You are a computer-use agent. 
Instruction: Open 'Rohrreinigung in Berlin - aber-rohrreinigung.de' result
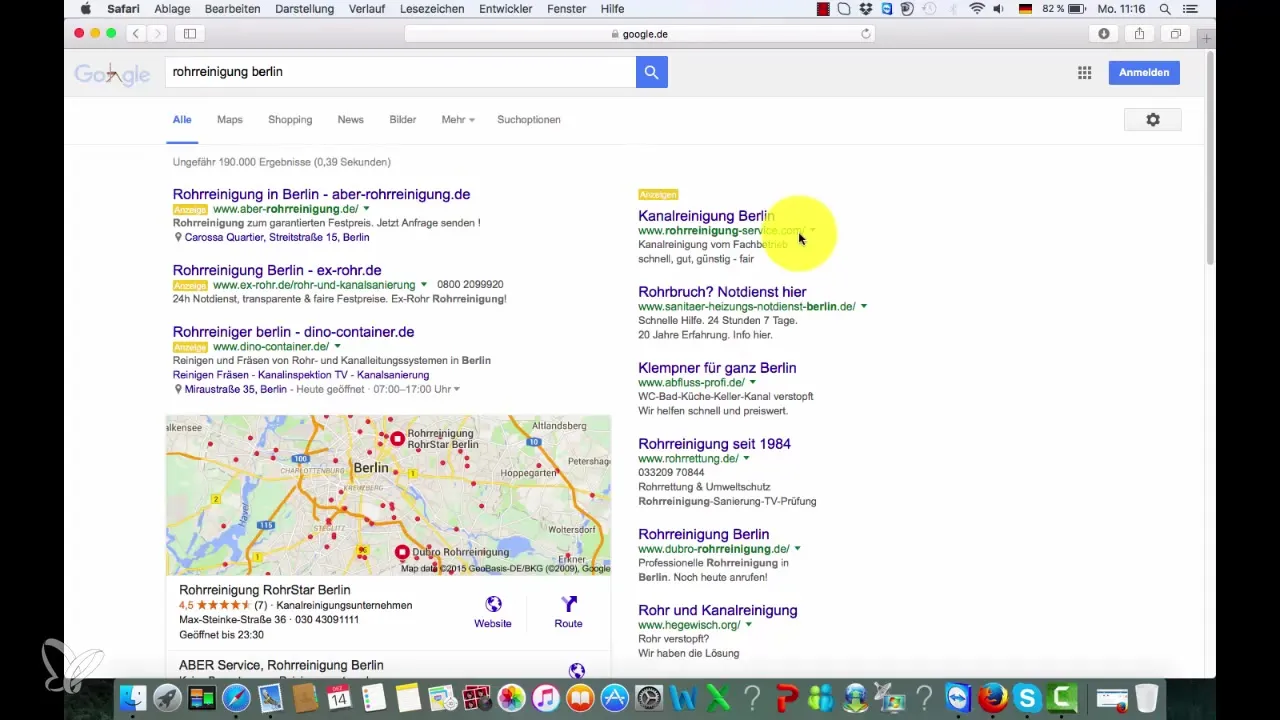tap(321, 194)
